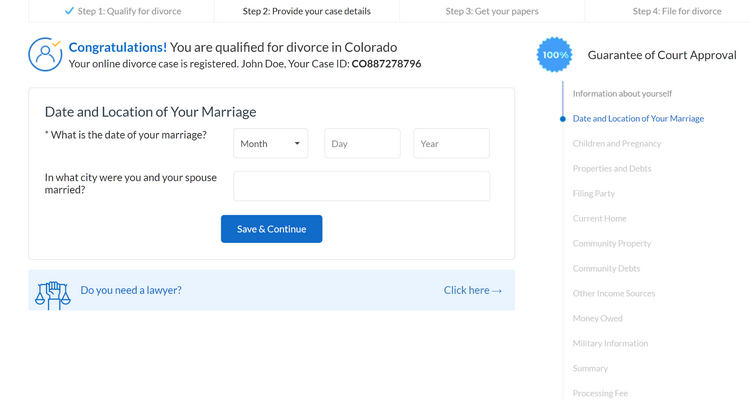Select Step 3: Get your papers tab
The image size is (750, 401).
492,12
